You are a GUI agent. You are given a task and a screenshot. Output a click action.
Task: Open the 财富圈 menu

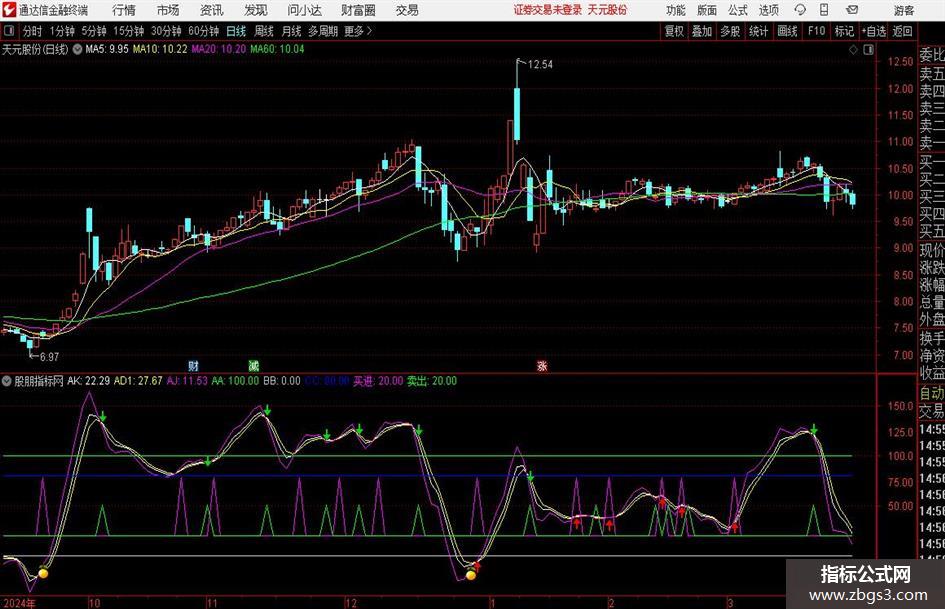click(358, 10)
